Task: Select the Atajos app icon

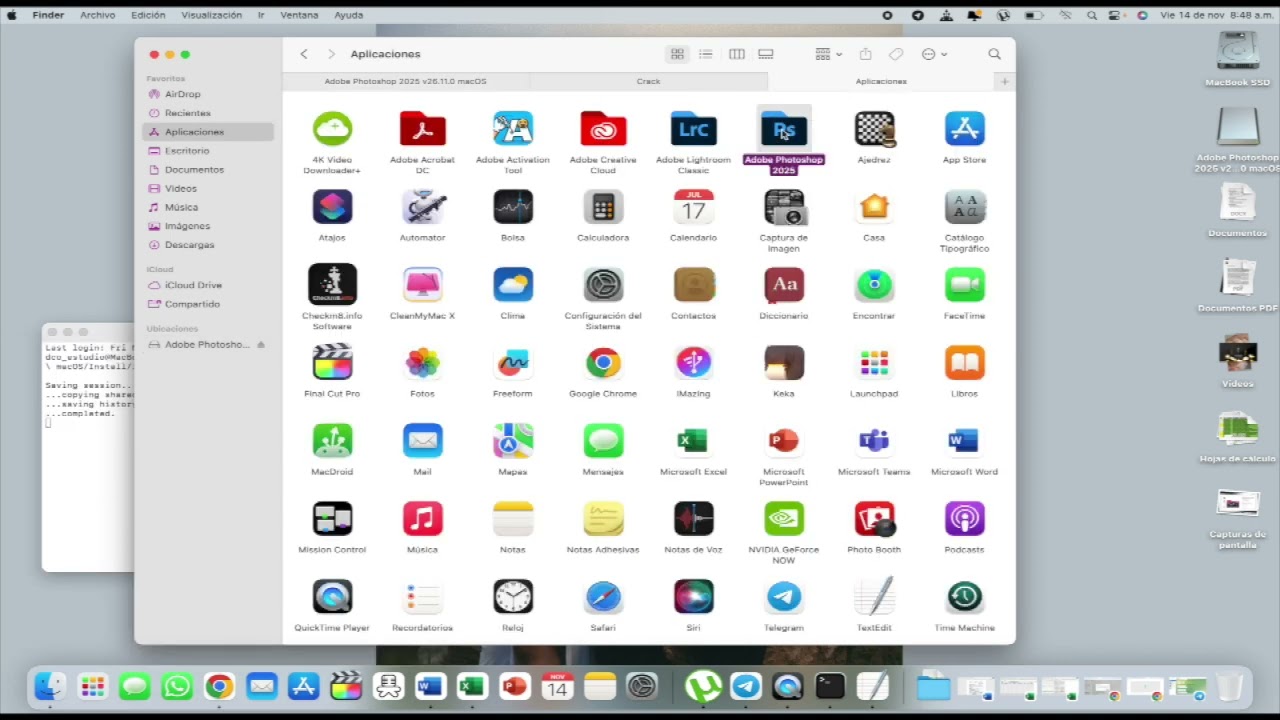Action: pos(332,207)
